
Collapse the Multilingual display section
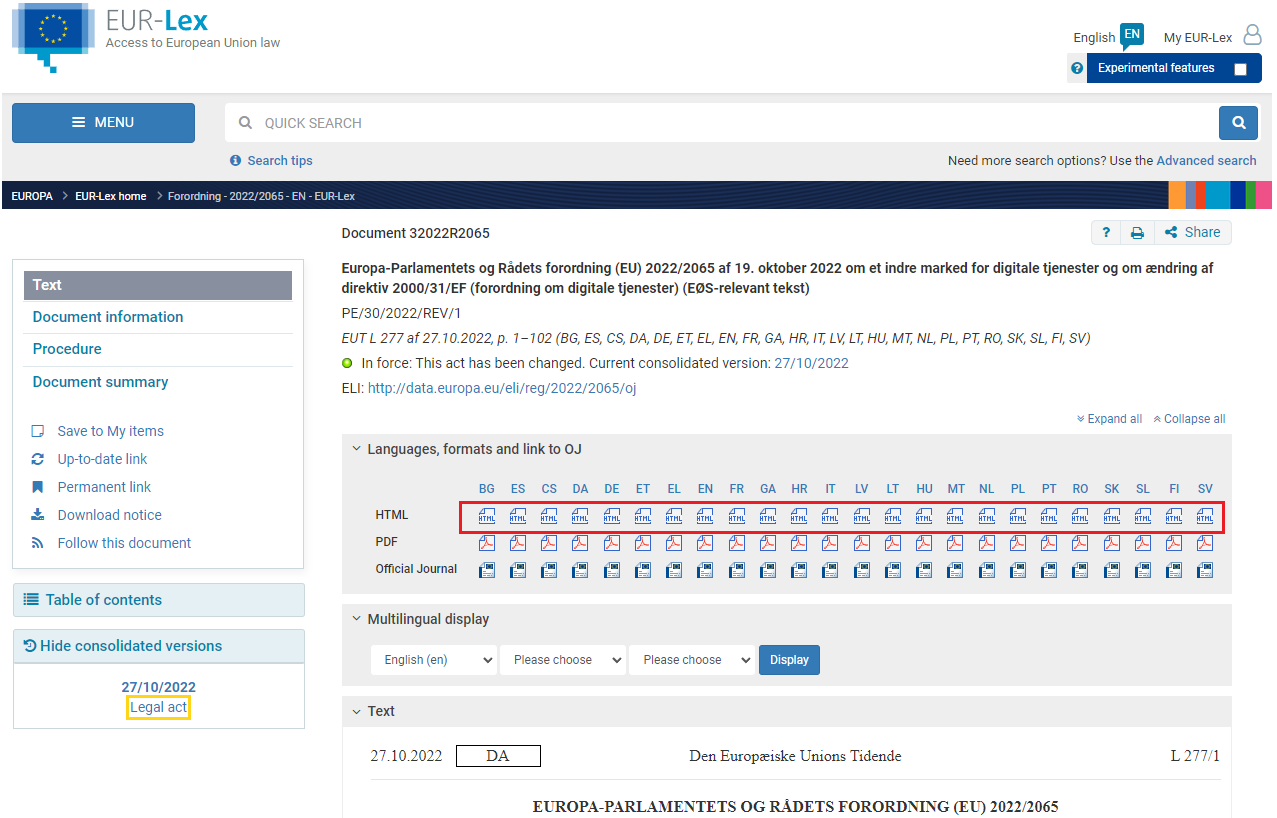[x=356, y=619]
